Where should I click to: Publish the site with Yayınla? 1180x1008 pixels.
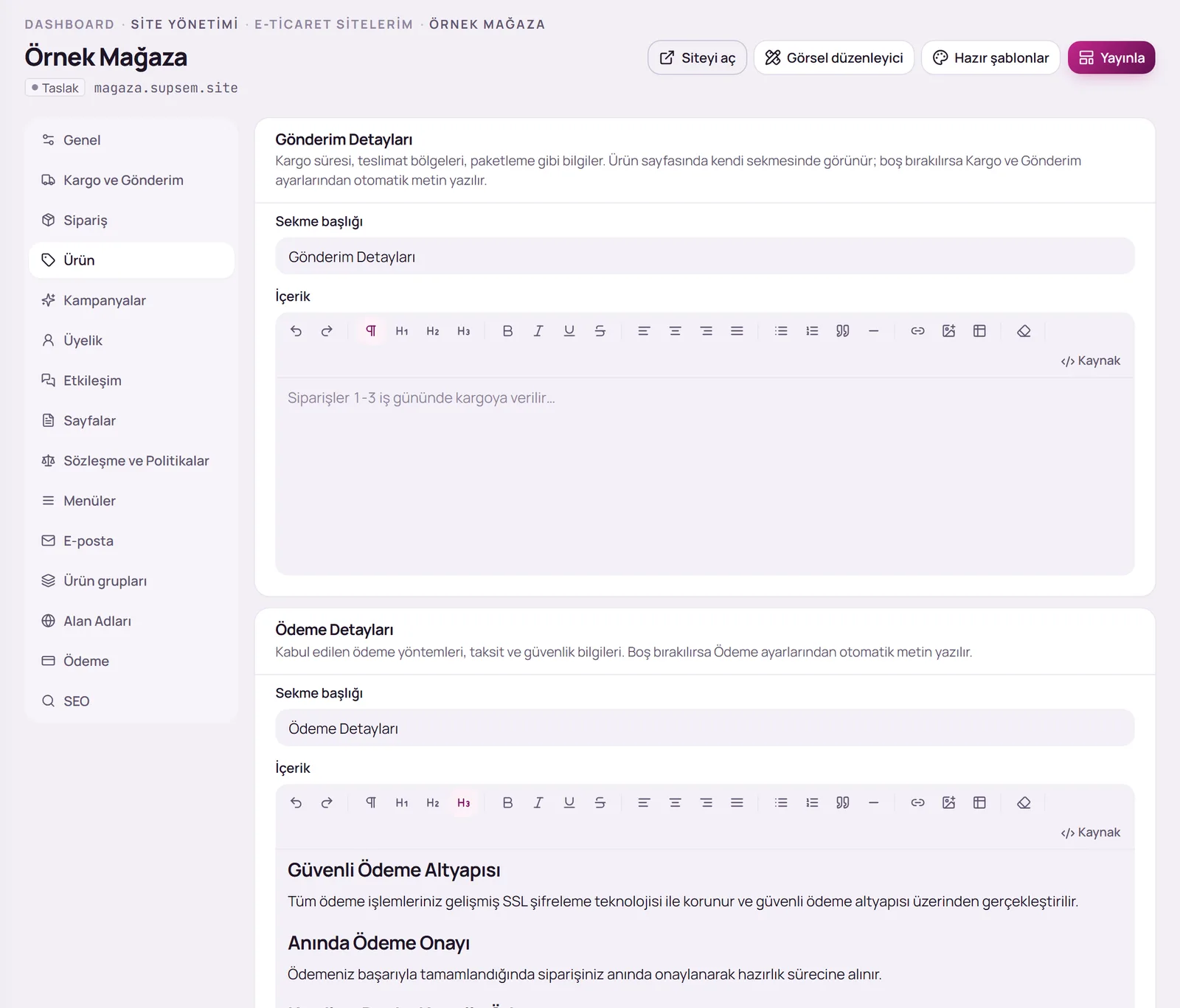coord(1111,58)
